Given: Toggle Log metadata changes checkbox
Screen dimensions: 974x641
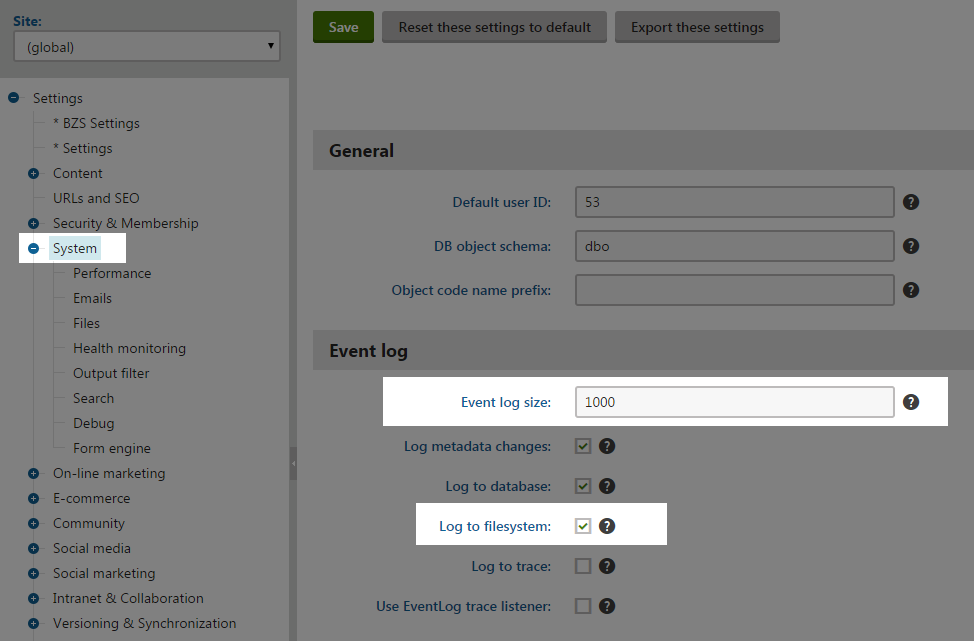Looking at the screenshot, I should 583,446.
